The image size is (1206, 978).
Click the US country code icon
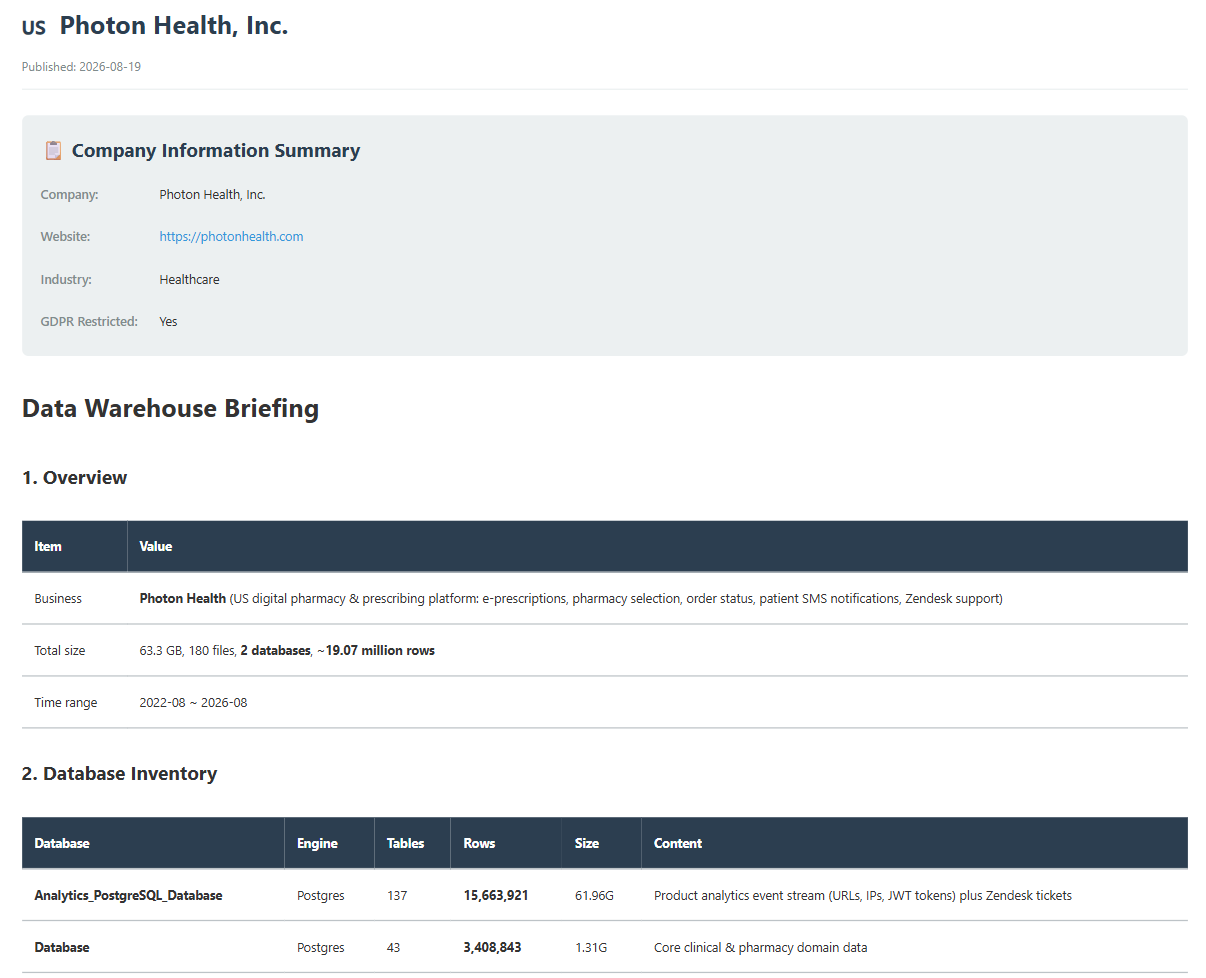coord(34,28)
